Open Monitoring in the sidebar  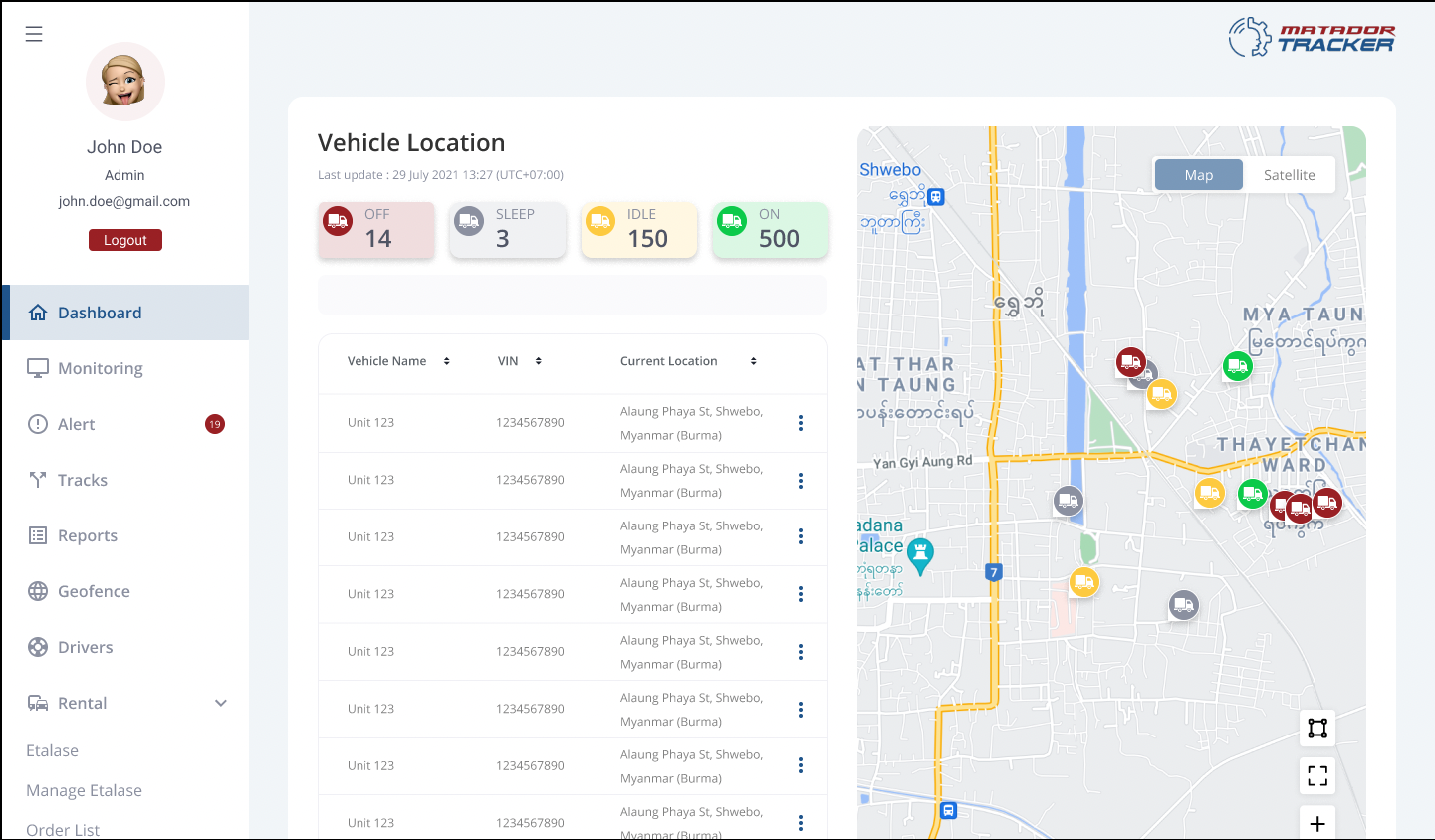tap(100, 368)
